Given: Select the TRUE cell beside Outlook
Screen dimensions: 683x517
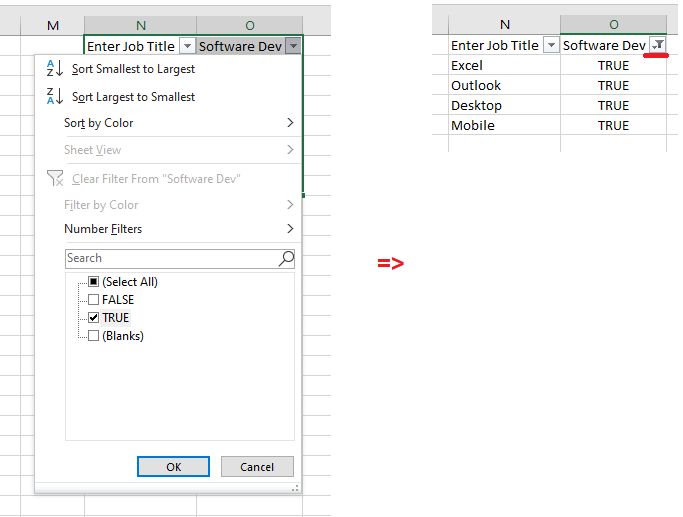Looking at the screenshot, I should click(613, 85).
